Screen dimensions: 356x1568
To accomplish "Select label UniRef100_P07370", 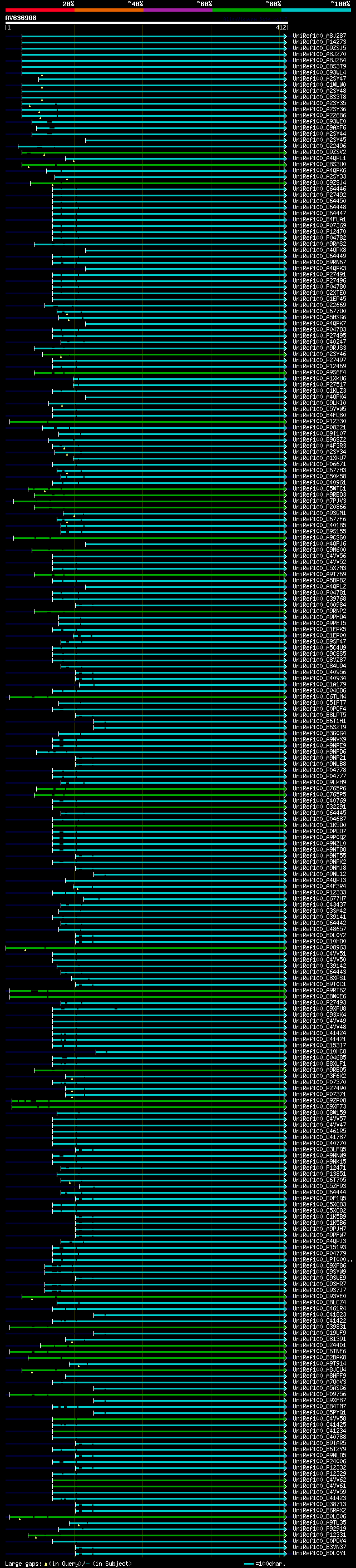I will tap(319, 1083).
